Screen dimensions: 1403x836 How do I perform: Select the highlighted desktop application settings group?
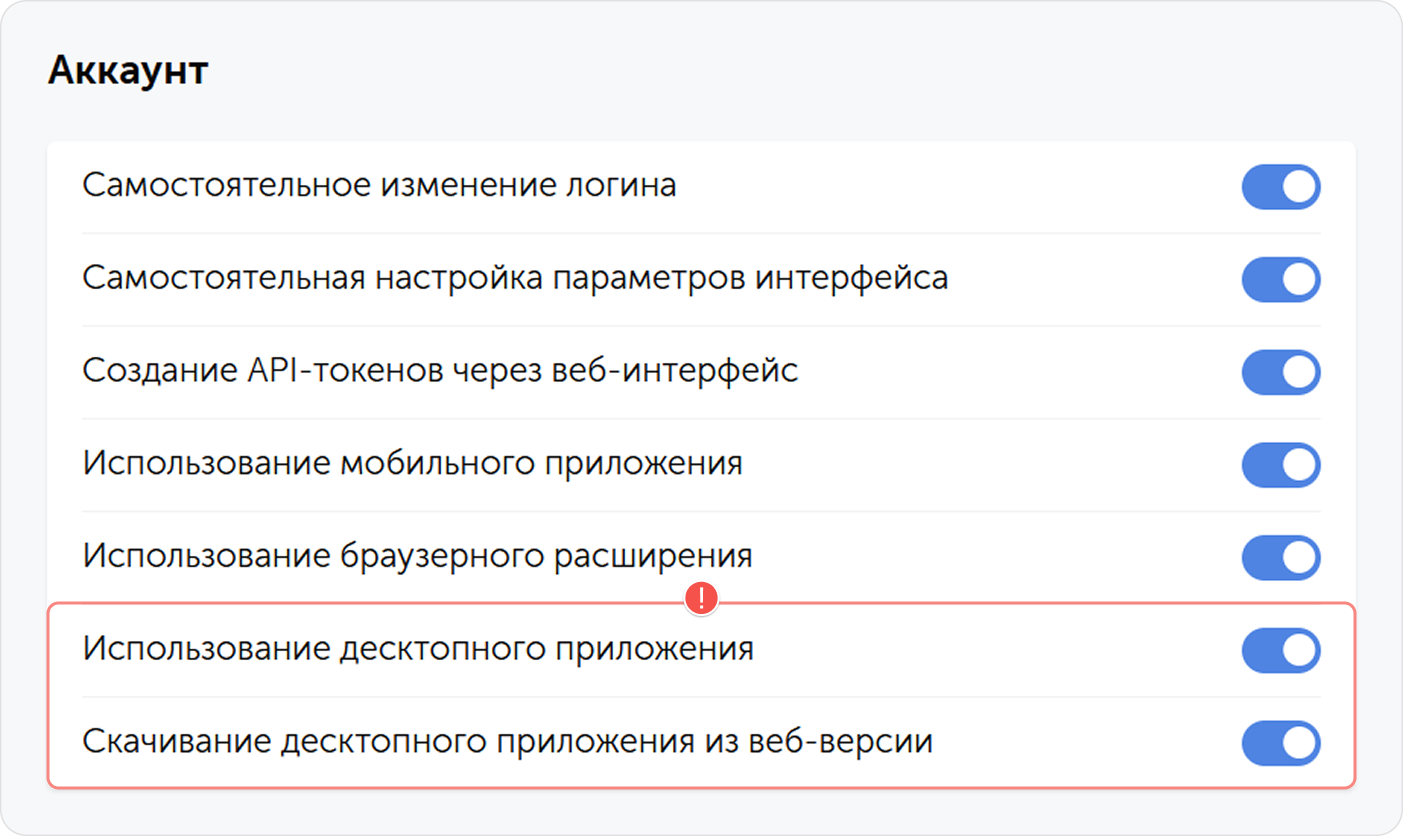click(x=700, y=696)
